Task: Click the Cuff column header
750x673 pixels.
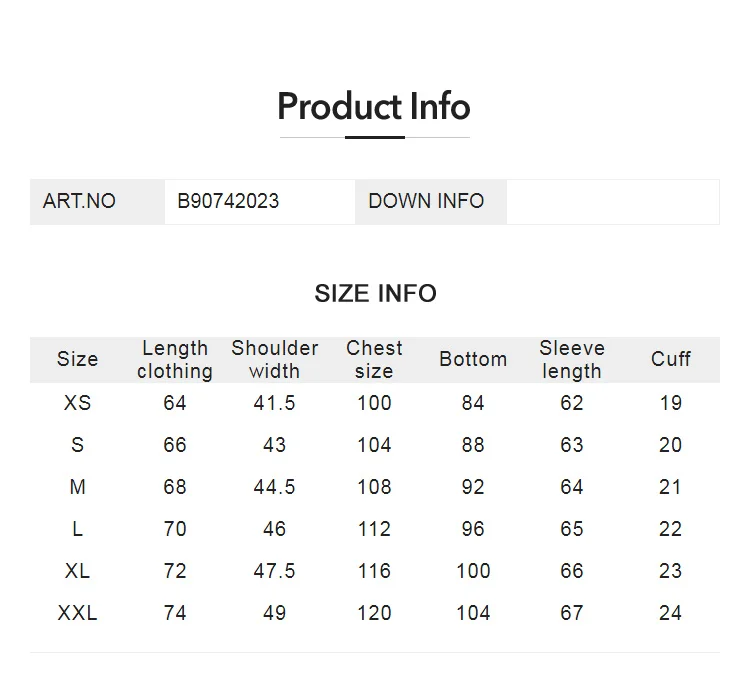Action: coord(671,359)
